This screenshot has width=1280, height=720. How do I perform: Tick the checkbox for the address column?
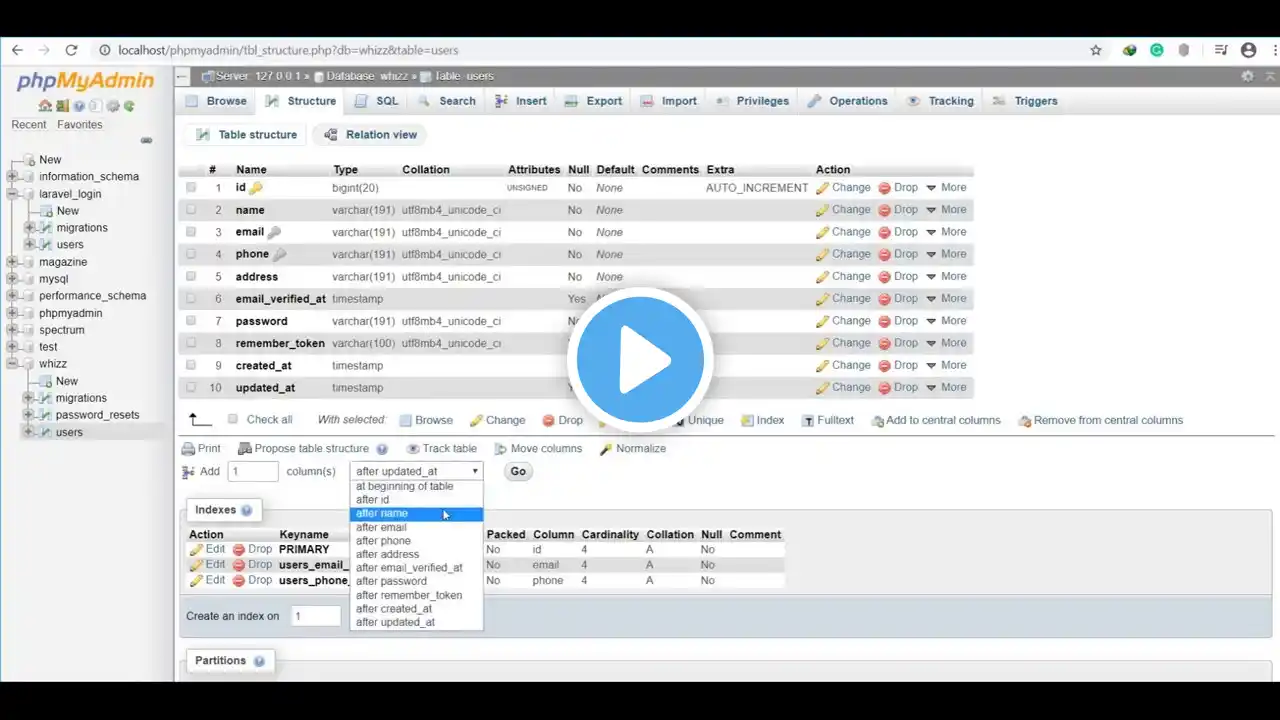(191, 277)
